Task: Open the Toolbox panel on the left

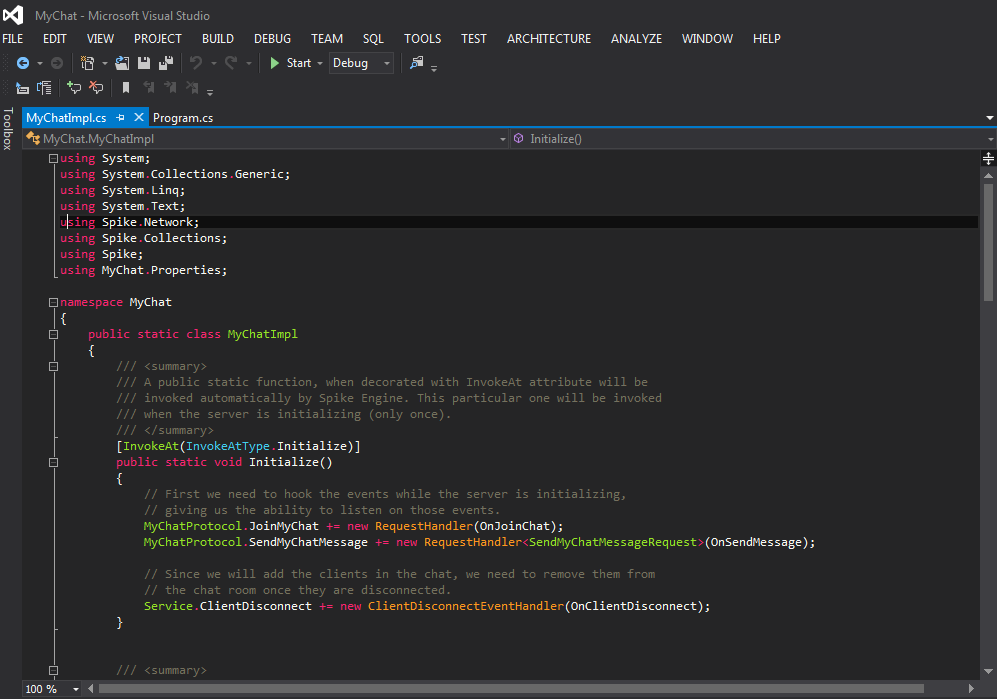Action: 8,130
